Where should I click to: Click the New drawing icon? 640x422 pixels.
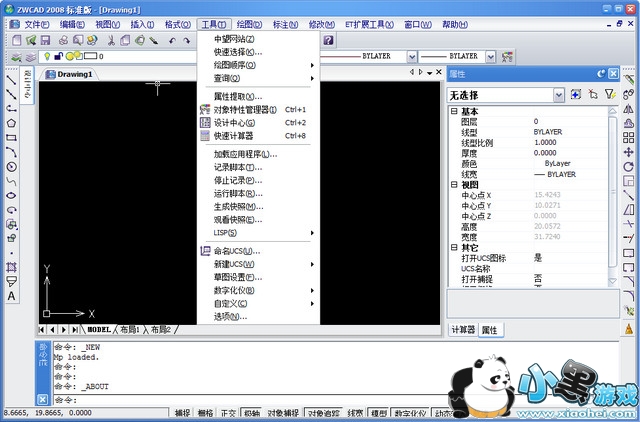pyautogui.click(x=16, y=40)
